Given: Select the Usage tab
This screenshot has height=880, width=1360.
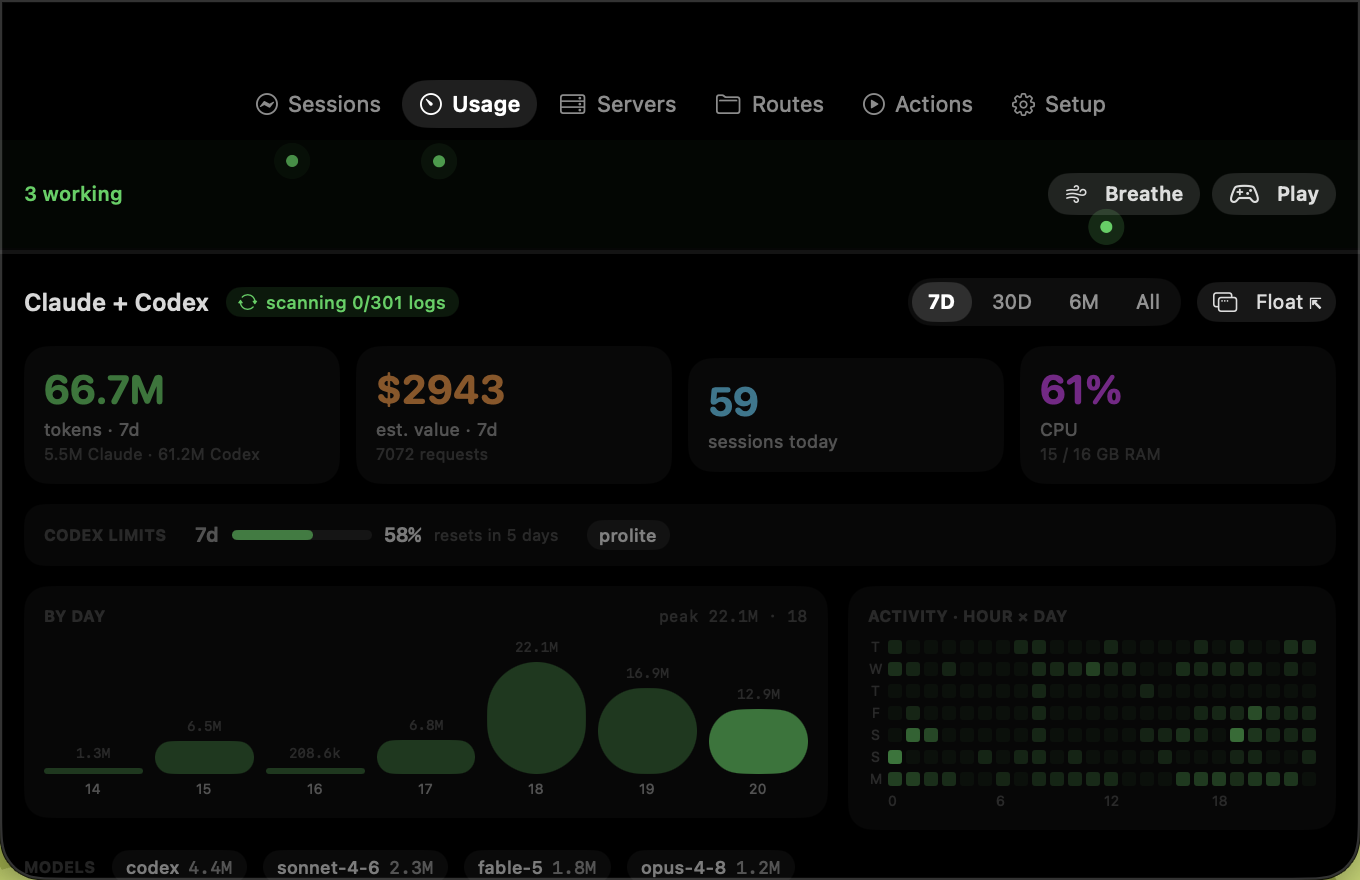Looking at the screenshot, I should 469,104.
